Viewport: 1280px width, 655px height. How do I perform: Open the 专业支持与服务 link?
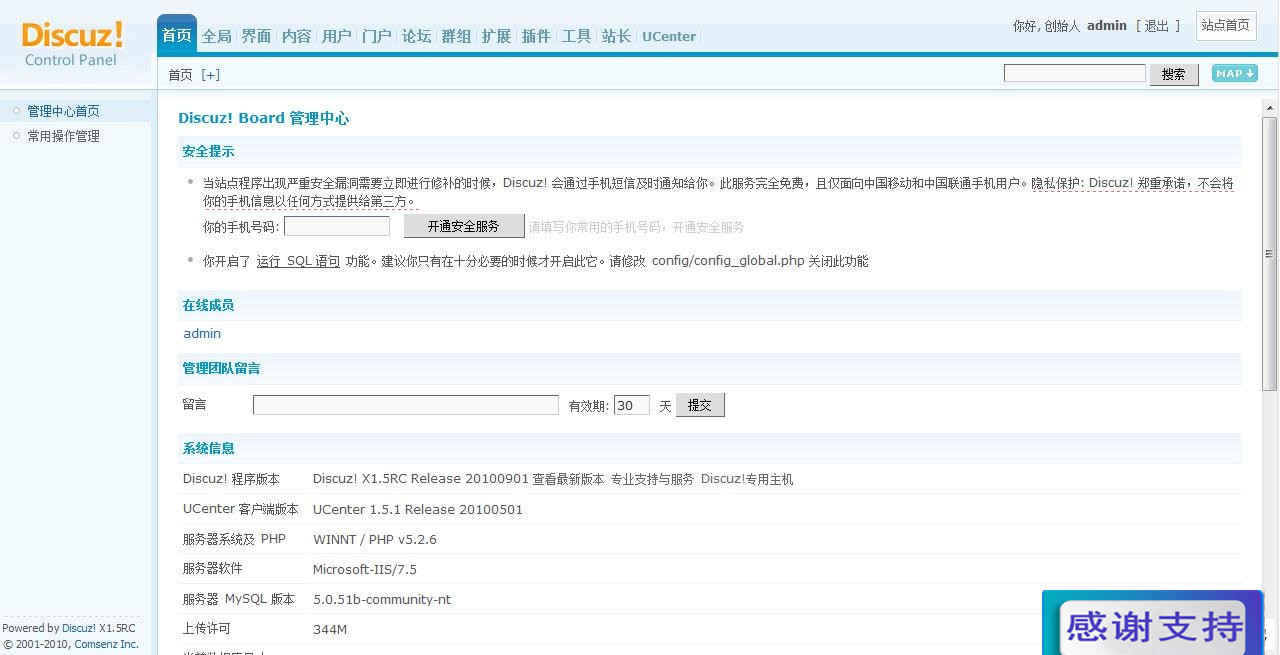(652, 479)
